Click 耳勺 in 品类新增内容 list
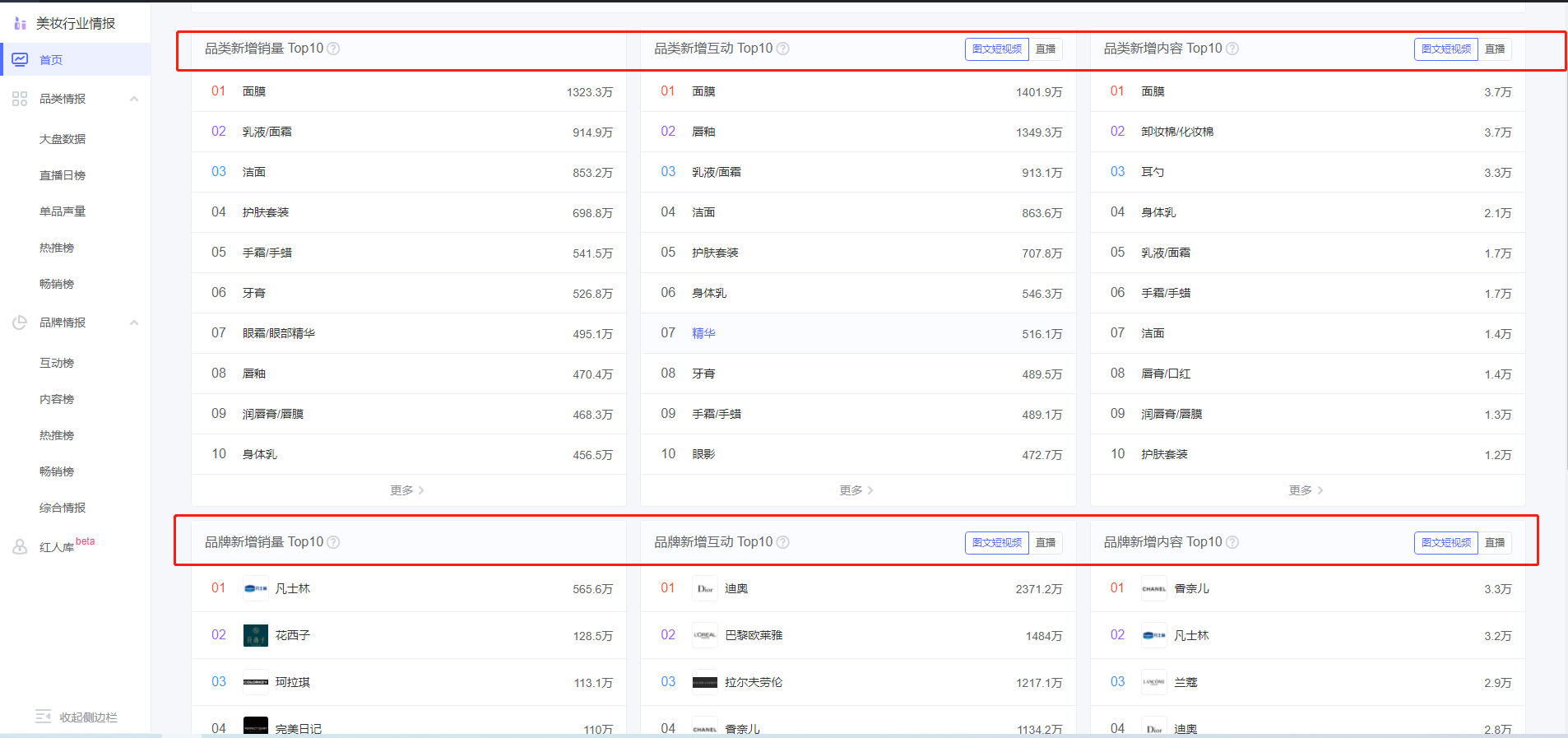This screenshot has width=1568, height=738. coord(1153,172)
